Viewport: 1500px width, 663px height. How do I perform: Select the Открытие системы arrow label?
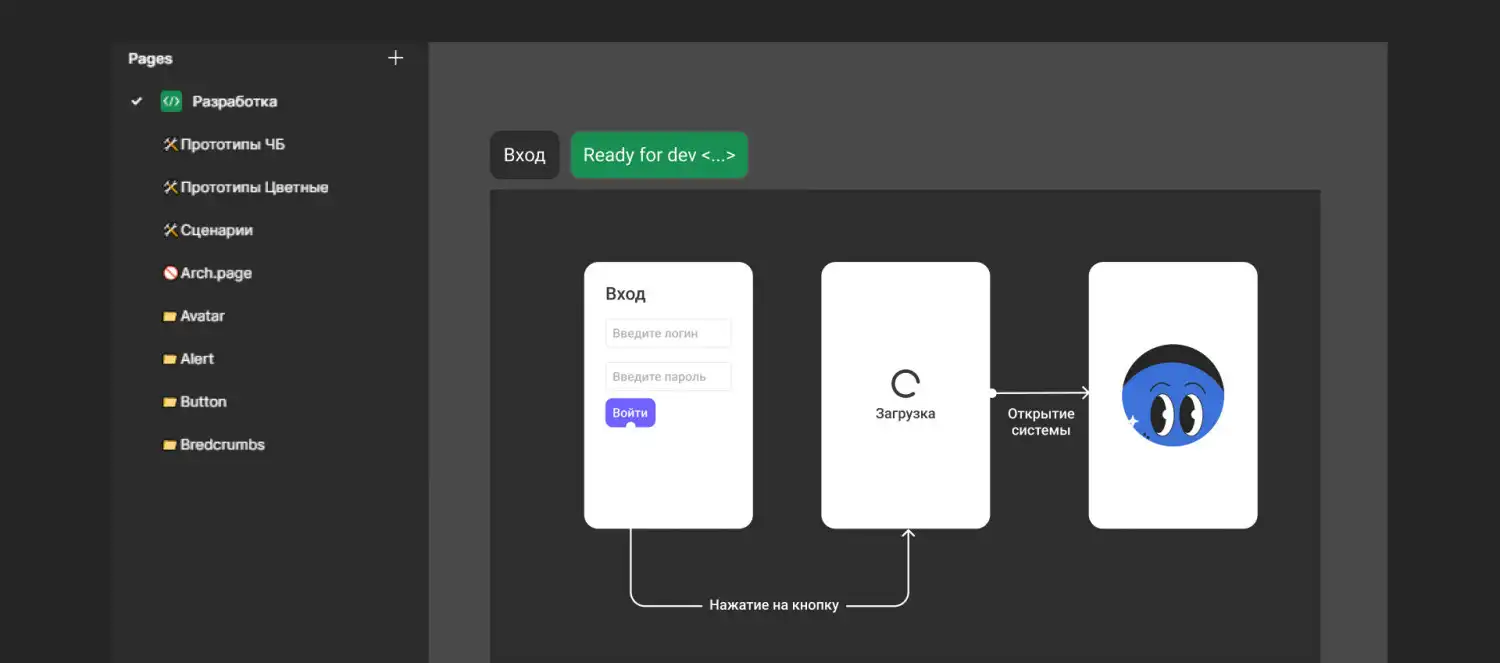(1041, 422)
